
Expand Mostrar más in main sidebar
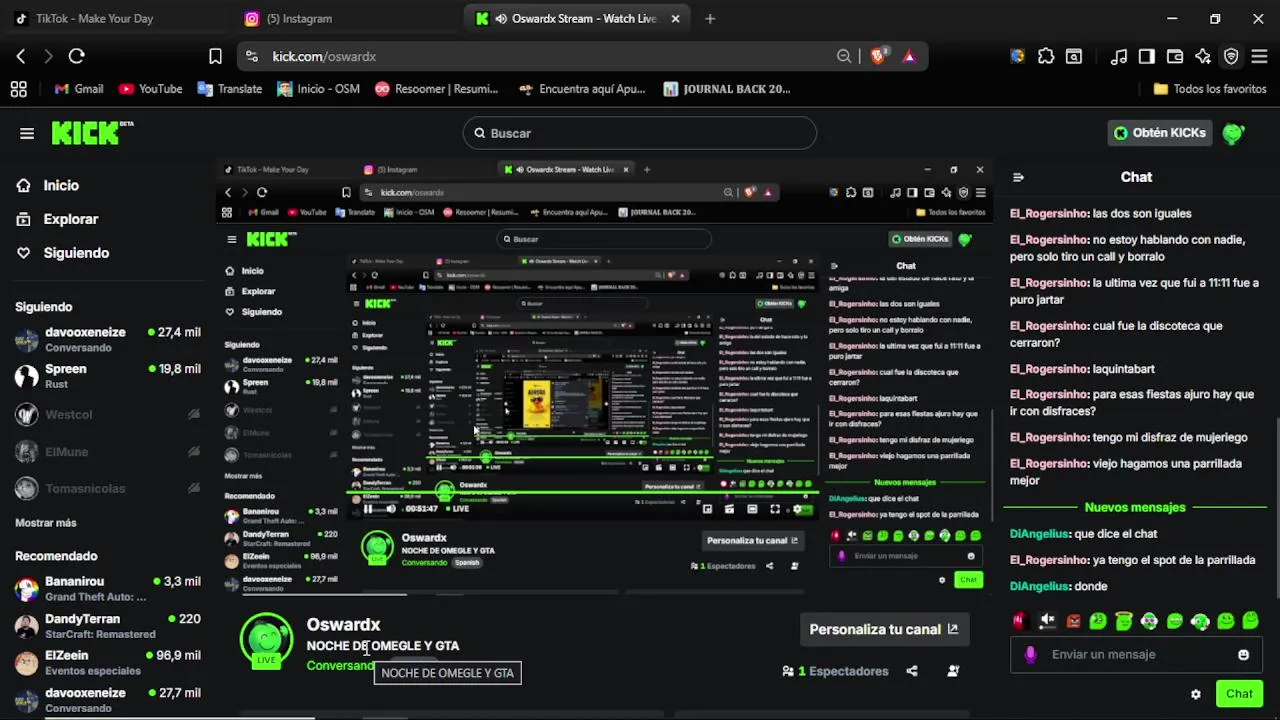[46, 523]
